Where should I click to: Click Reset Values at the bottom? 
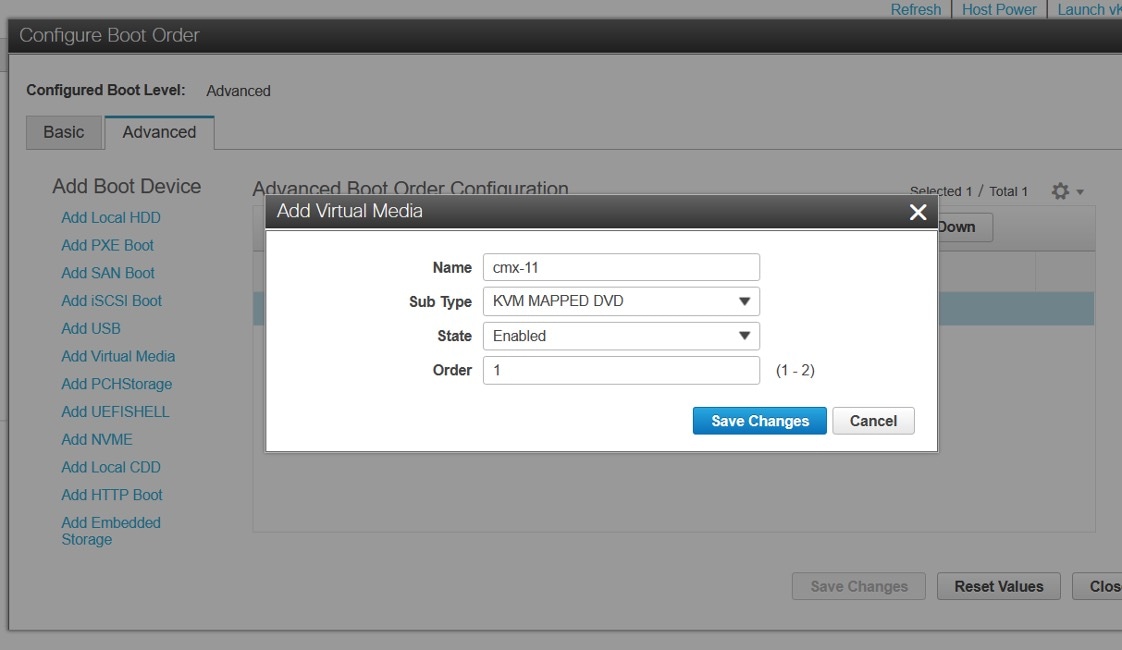coord(997,586)
